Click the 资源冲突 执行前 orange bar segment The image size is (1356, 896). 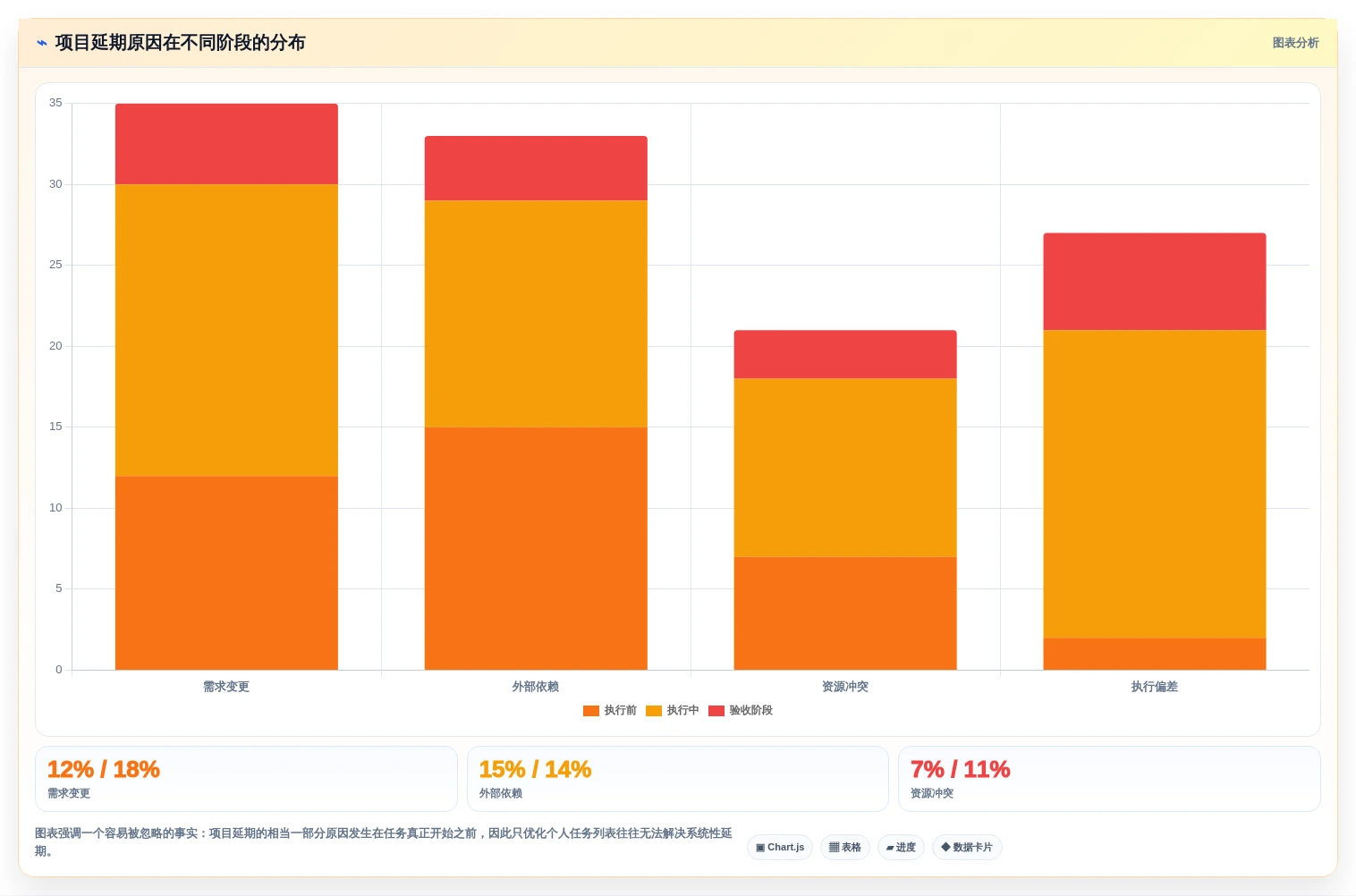[x=845, y=613]
